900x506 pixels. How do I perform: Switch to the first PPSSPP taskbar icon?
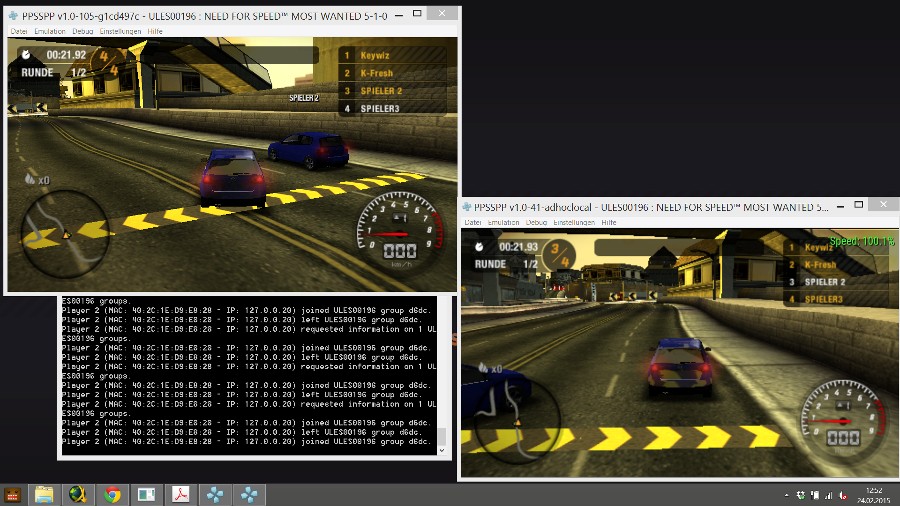214,495
